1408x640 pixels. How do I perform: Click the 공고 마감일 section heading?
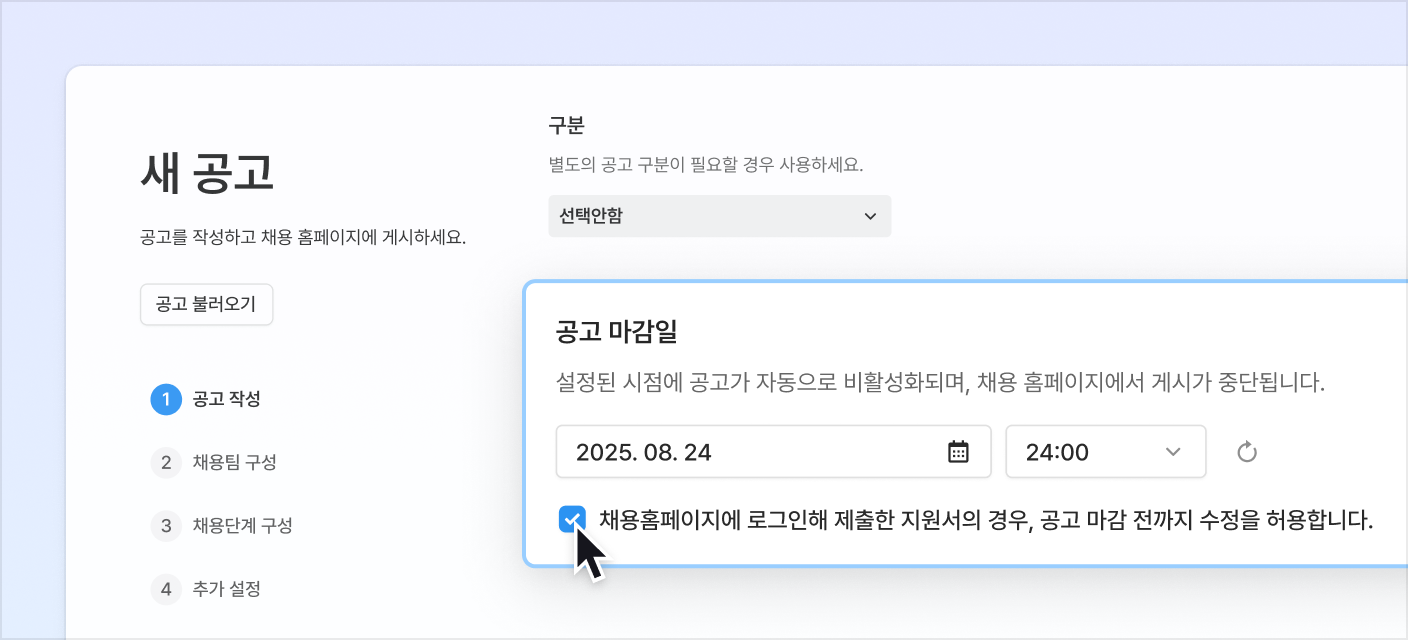click(616, 332)
